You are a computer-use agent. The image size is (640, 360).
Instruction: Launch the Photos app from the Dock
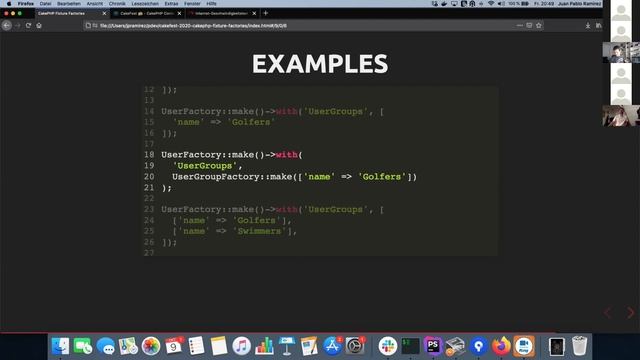coord(151,346)
